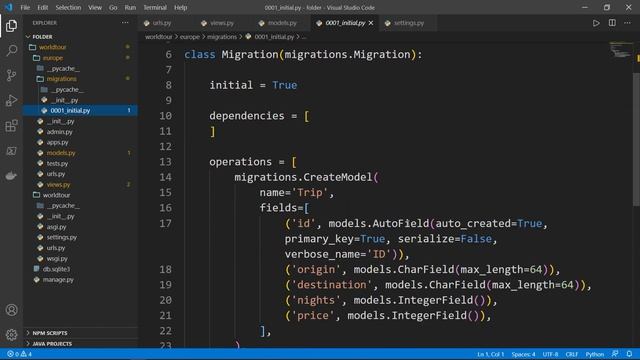Open the View menu
The height and width of the screenshot is (360, 640).
[x=95, y=7]
